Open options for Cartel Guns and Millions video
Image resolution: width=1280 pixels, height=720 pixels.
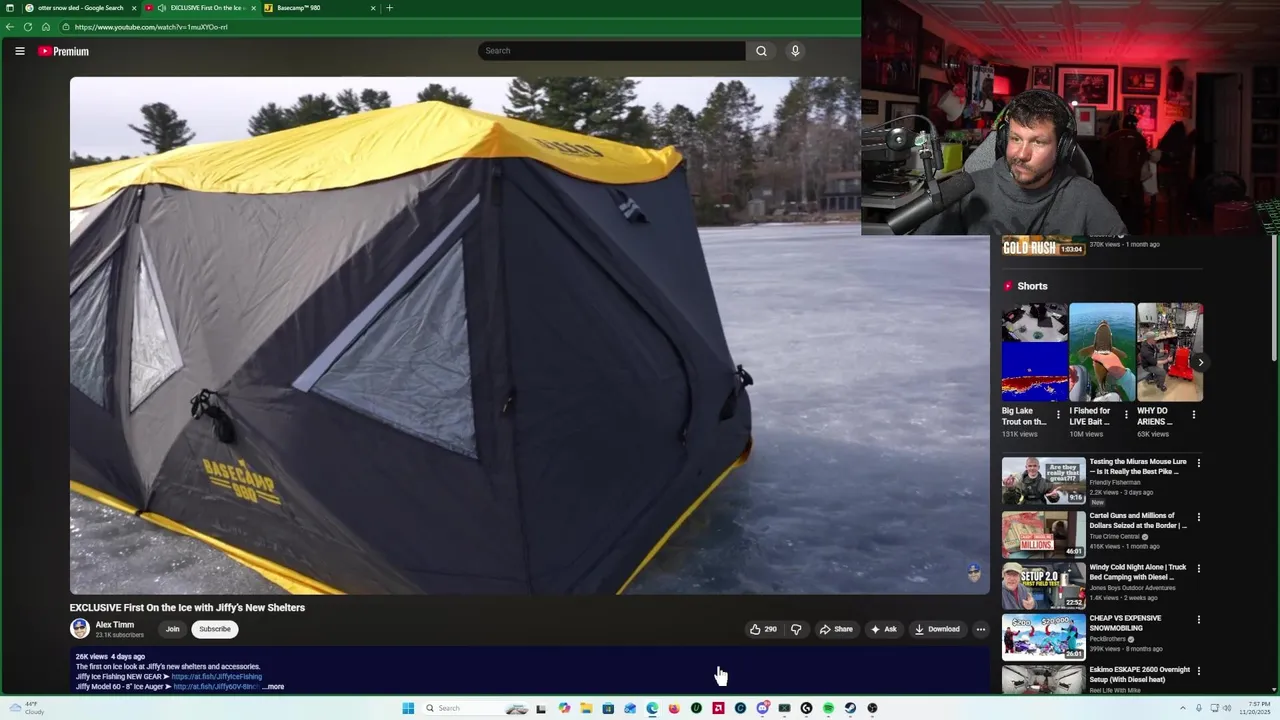[x=1198, y=517]
